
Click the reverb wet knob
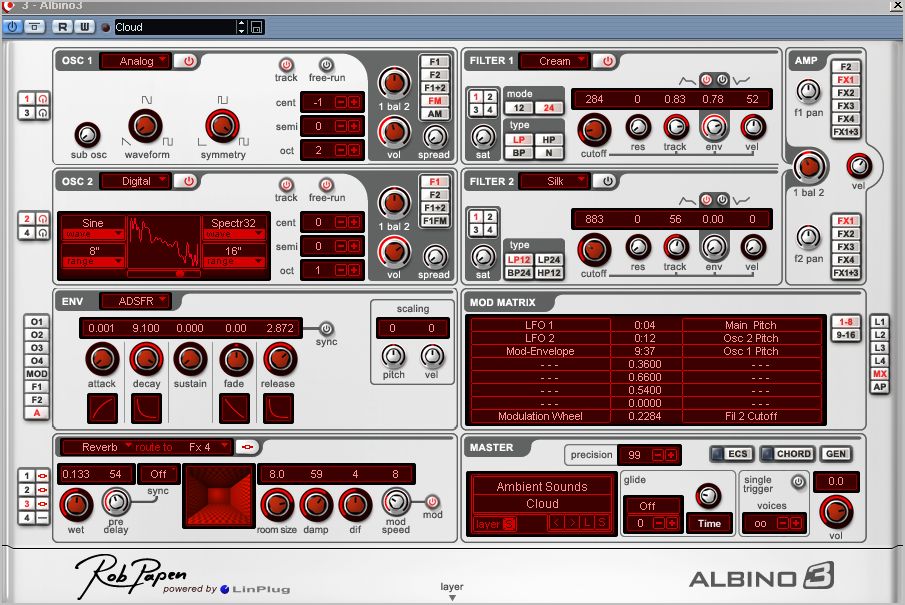[x=76, y=505]
